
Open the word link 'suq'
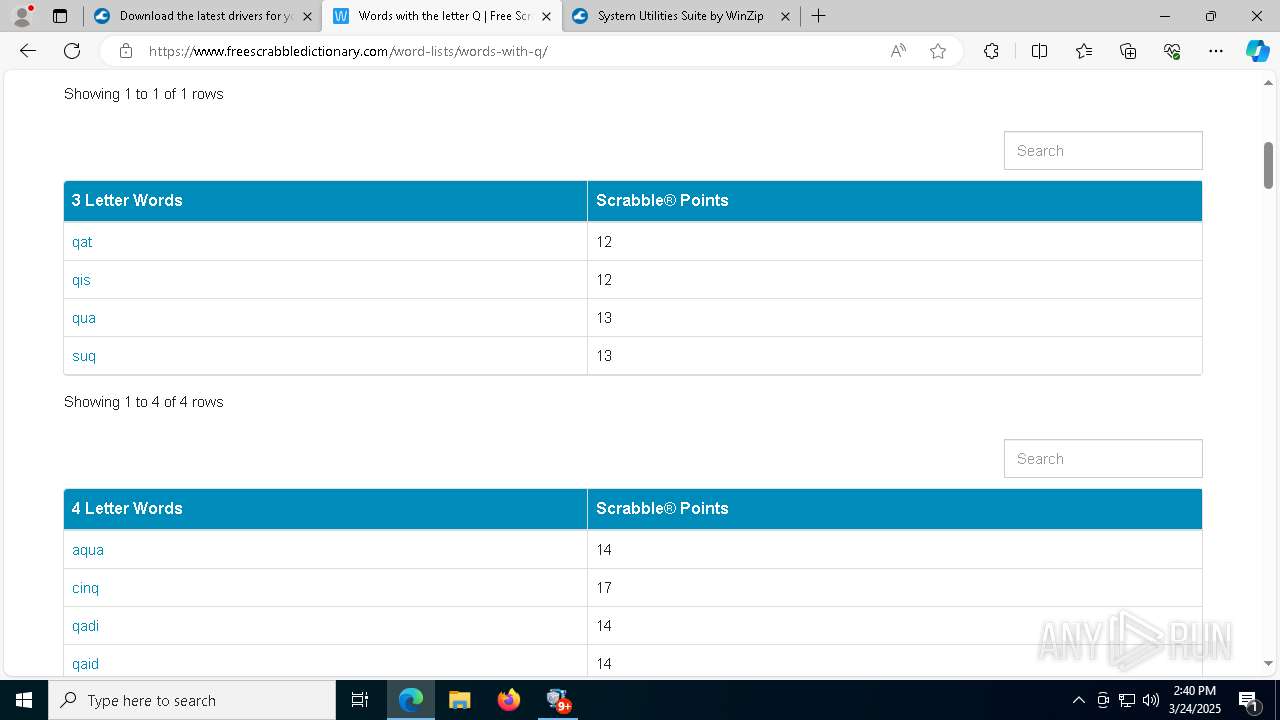click(84, 356)
